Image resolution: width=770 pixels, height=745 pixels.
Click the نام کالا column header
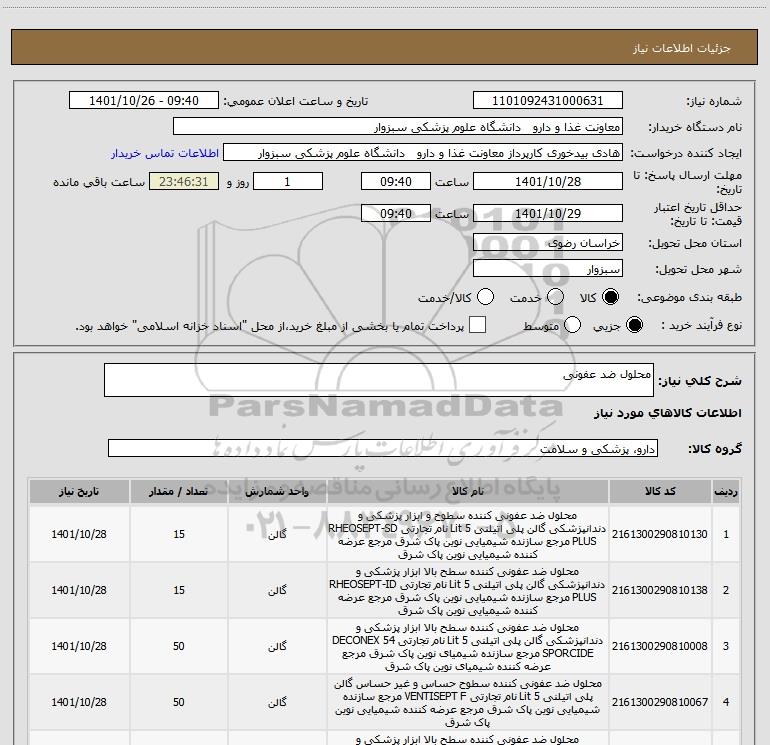click(468, 491)
